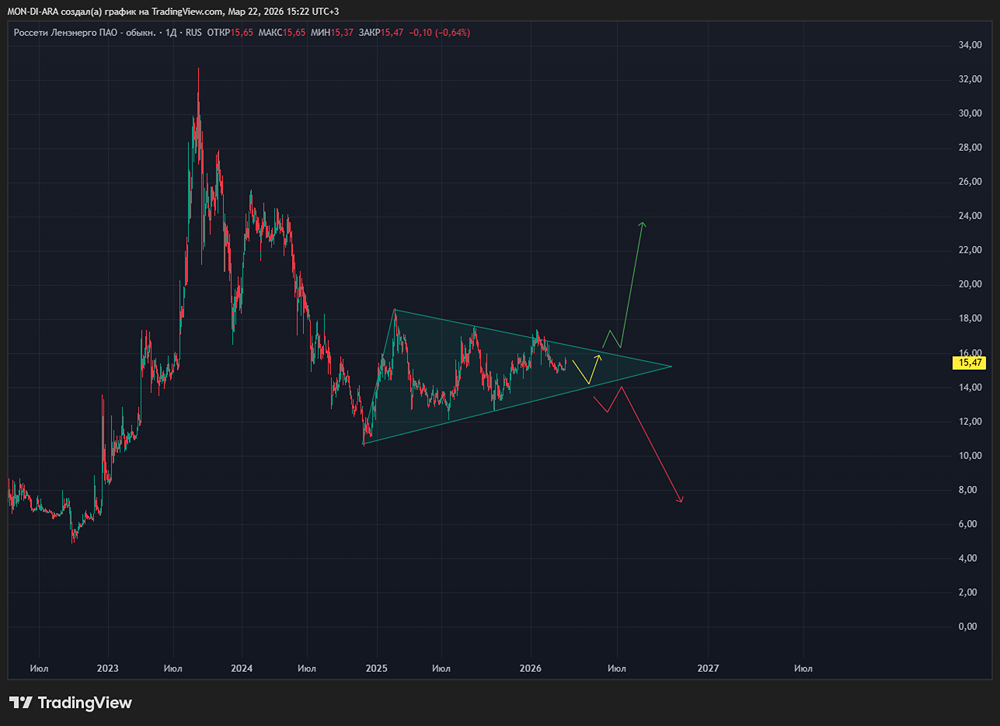Click the 8,00 price axis label

pos(967,490)
